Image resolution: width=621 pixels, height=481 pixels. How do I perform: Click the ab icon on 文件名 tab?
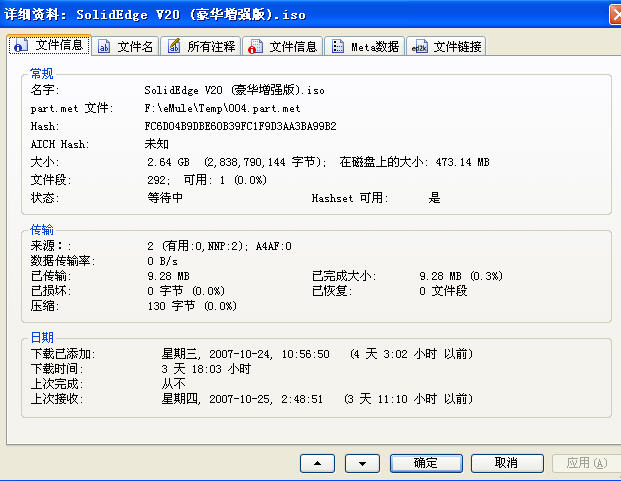coord(104,47)
